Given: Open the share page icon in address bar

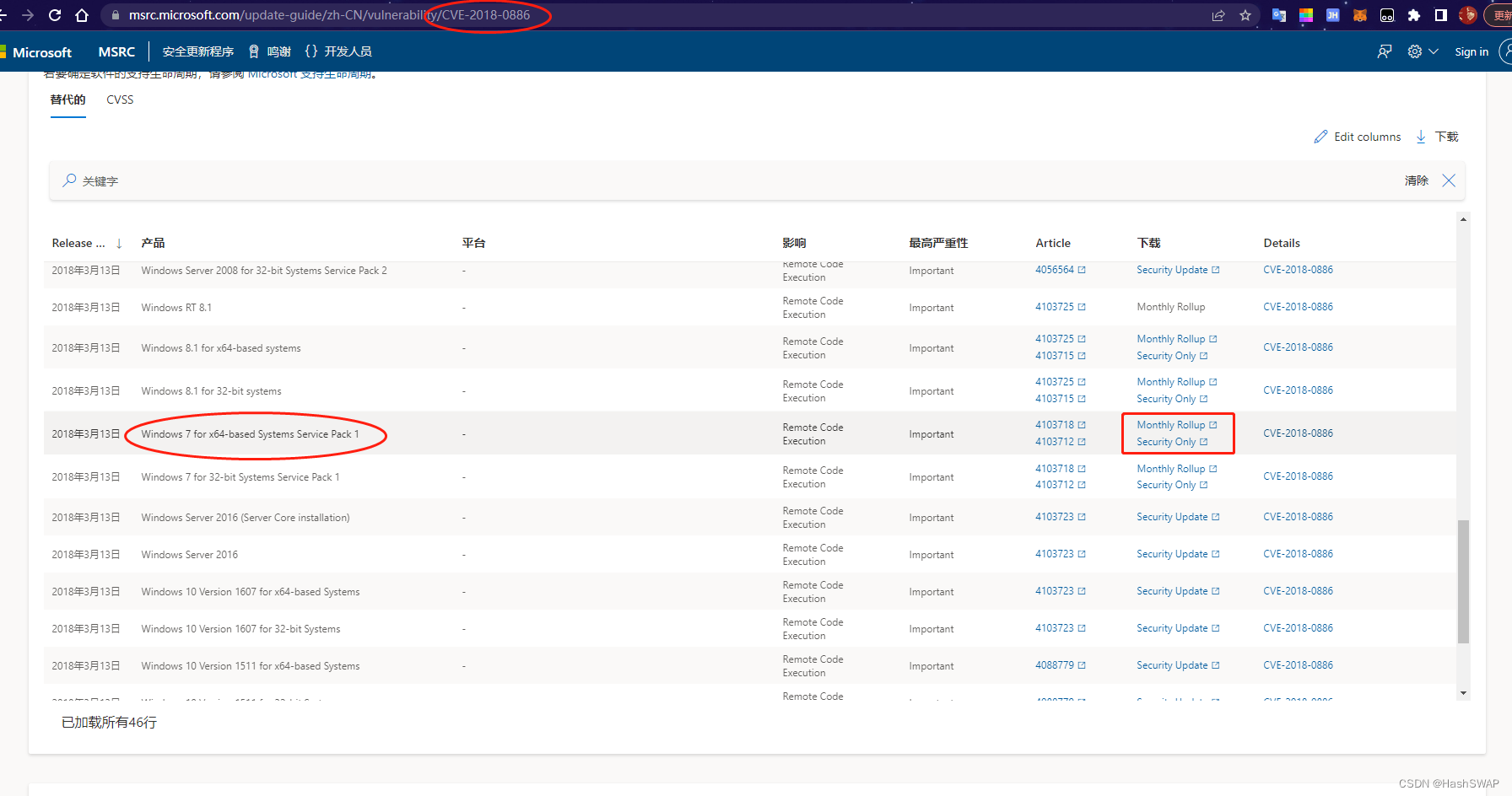Looking at the screenshot, I should tap(1218, 15).
